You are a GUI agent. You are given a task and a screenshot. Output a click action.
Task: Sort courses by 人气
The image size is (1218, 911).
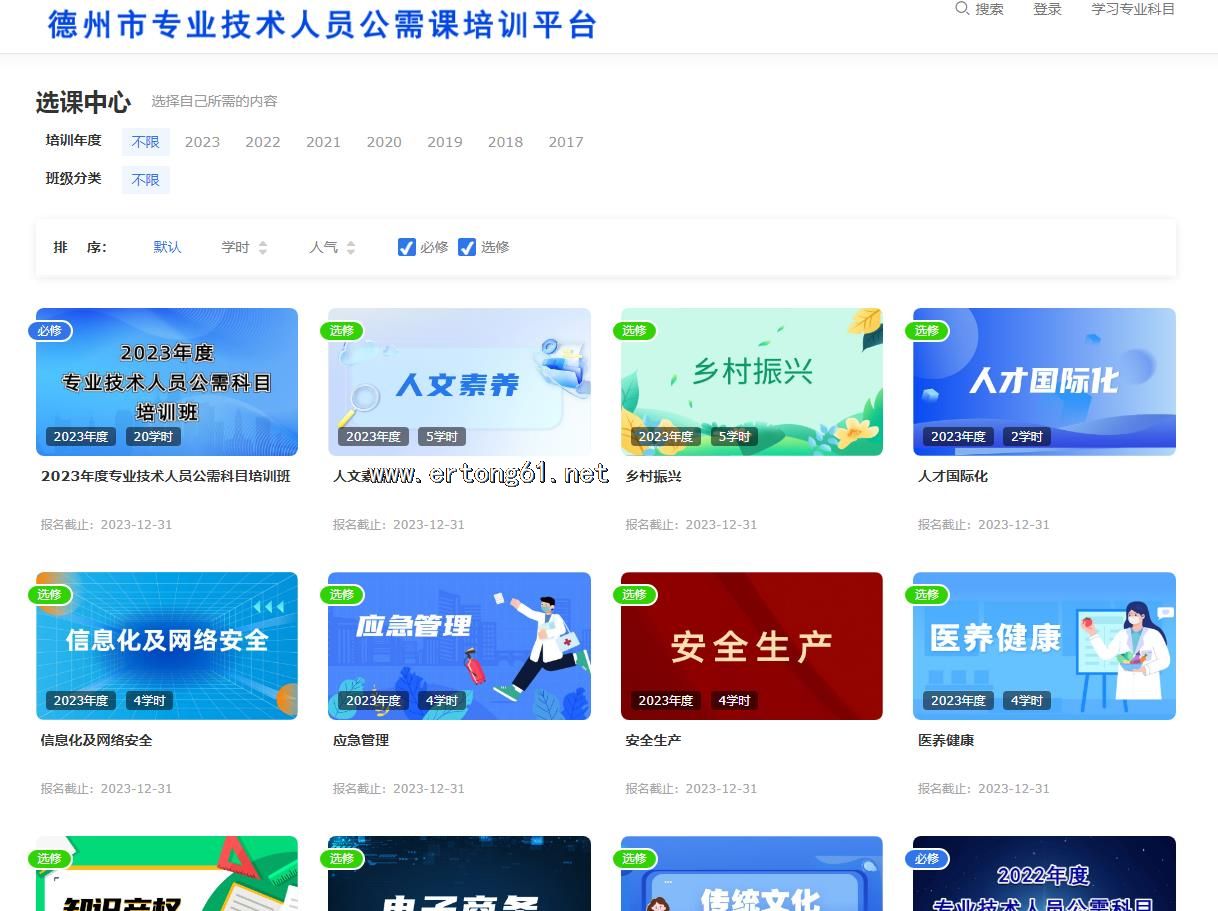(323, 247)
